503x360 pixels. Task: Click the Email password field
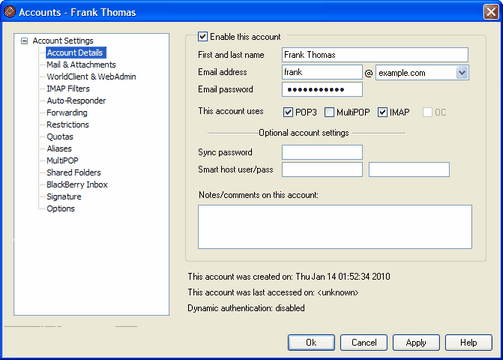322,89
